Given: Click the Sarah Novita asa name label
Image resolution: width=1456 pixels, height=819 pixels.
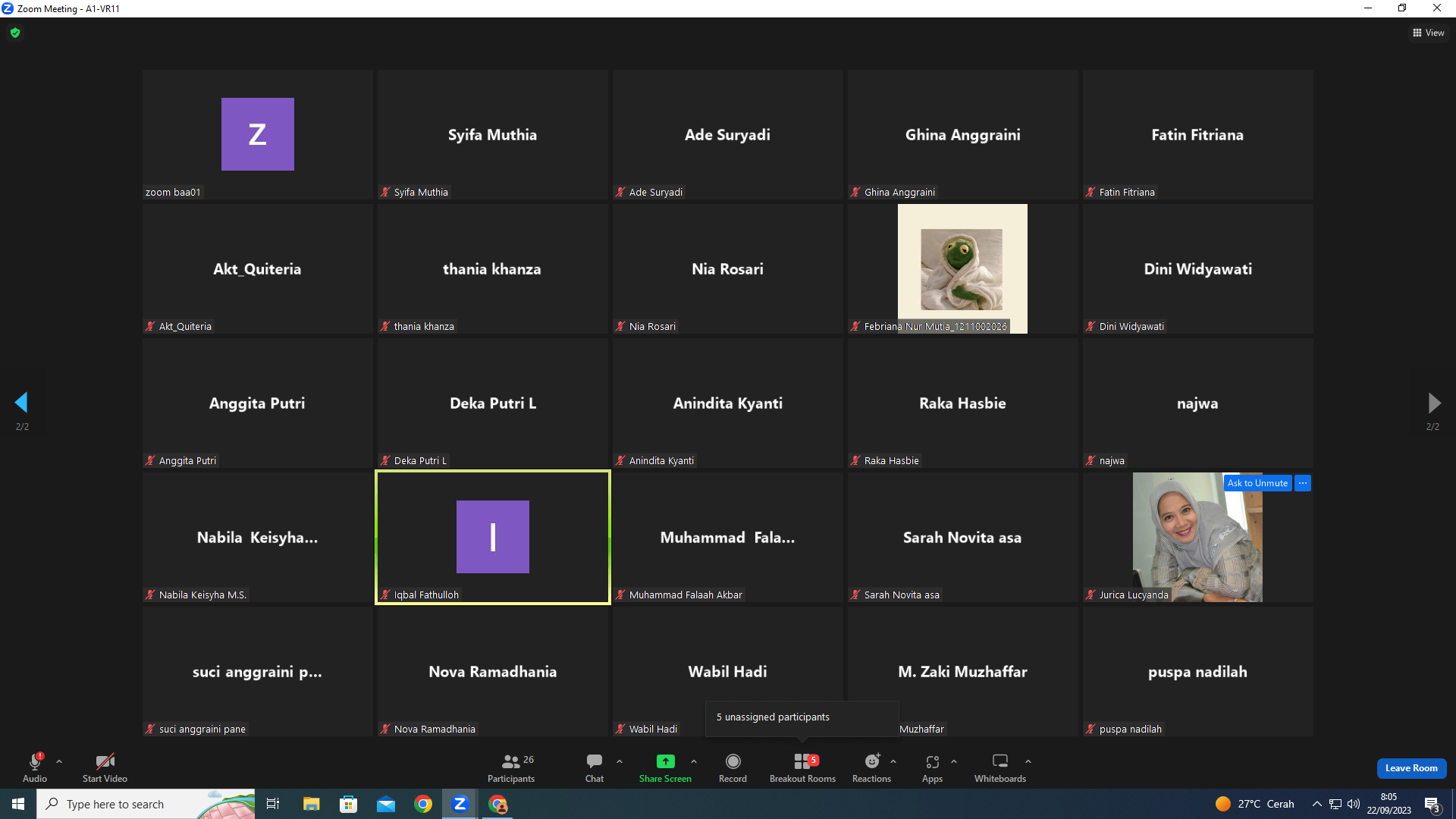Looking at the screenshot, I should pyautogui.click(x=902, y=595).
